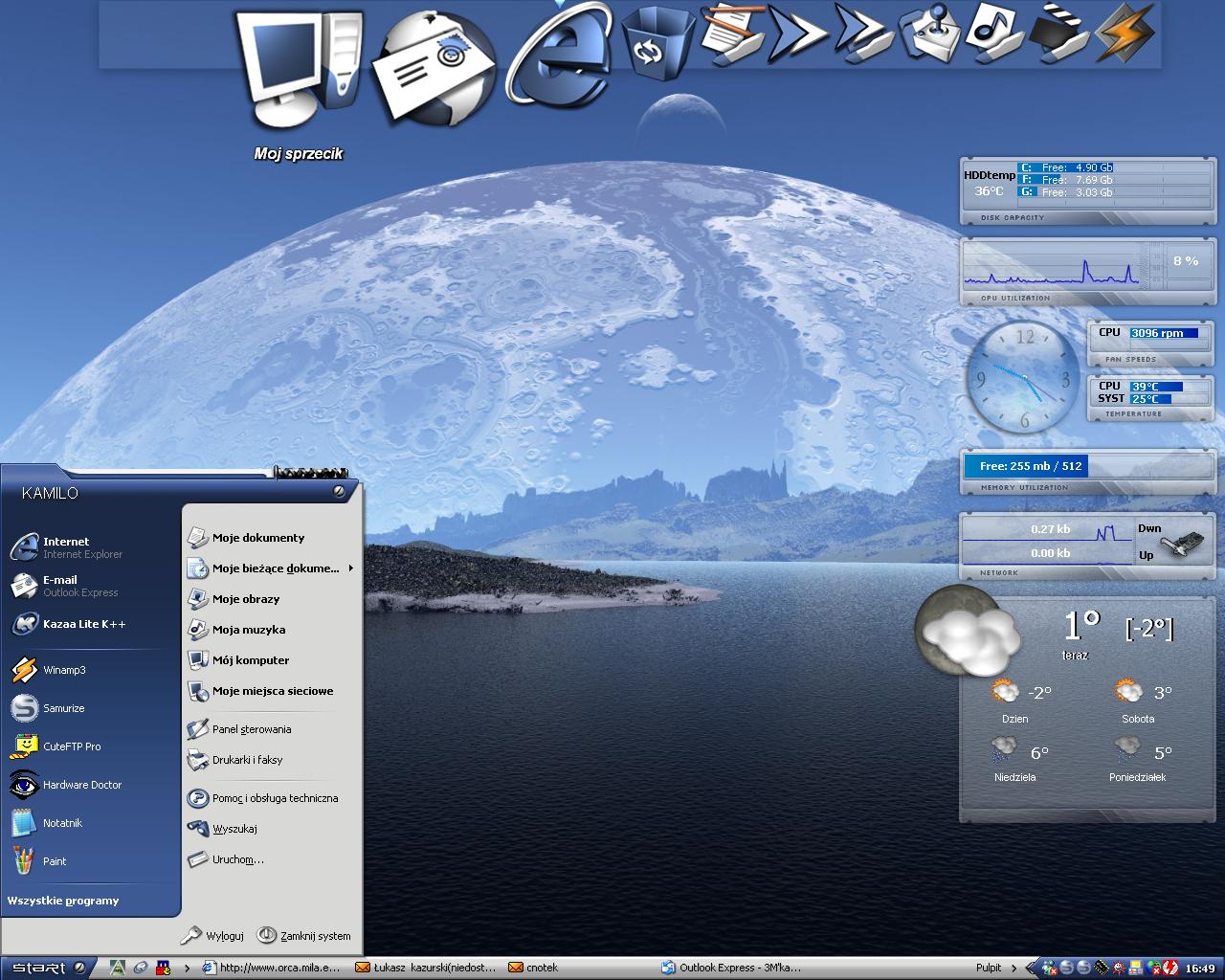Click the round button on start menu header
The height and width of the screenshot is (980, 1225).
click(x=339, y=491)
